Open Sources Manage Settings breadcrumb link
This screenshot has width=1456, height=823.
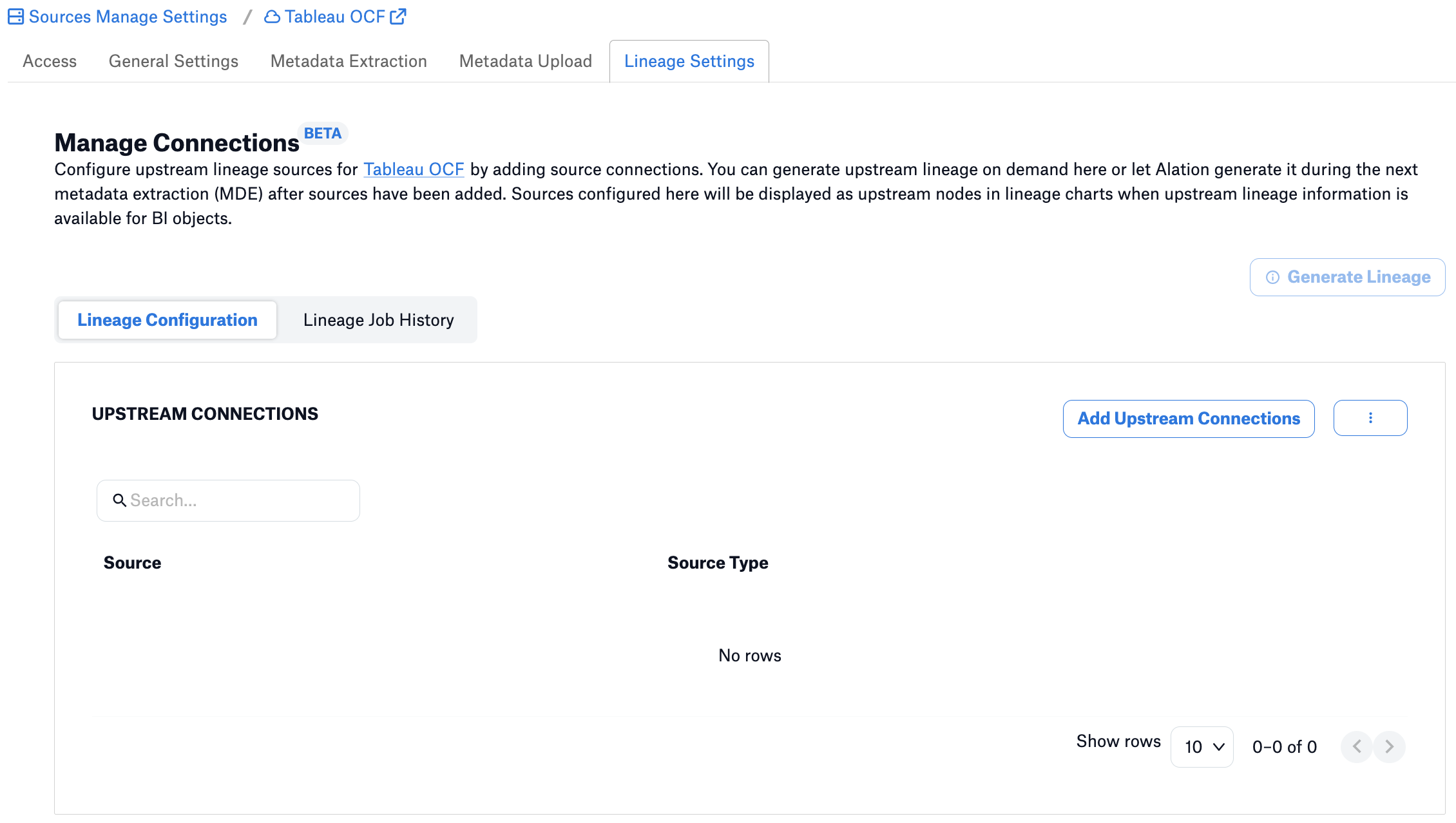[128, 17]
